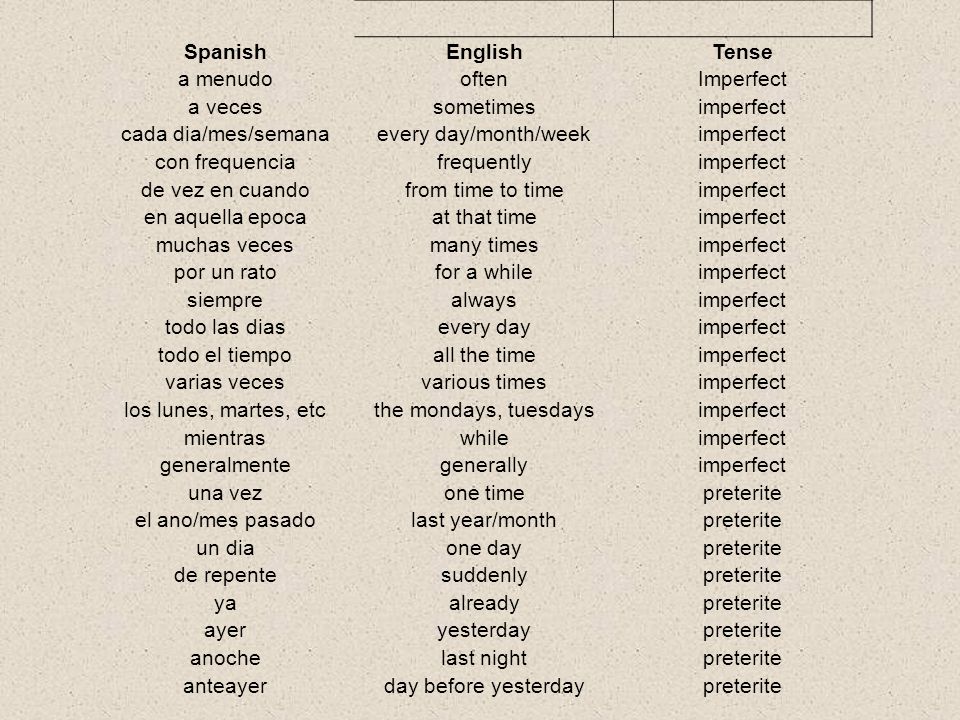Viewport: 960px width, 720px height.
Task: Click 'preterite' beside 'una vez'
Action: point(742,493)
